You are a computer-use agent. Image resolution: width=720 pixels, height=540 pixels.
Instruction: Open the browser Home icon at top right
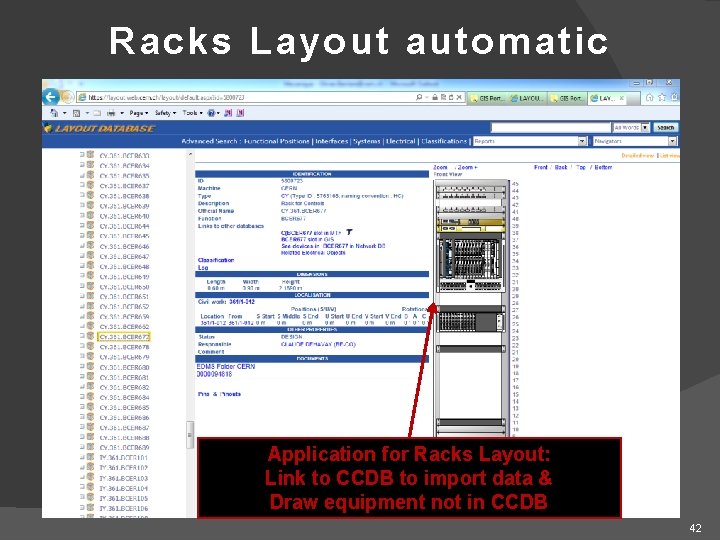pyautogui.click(x=649, y=97)
